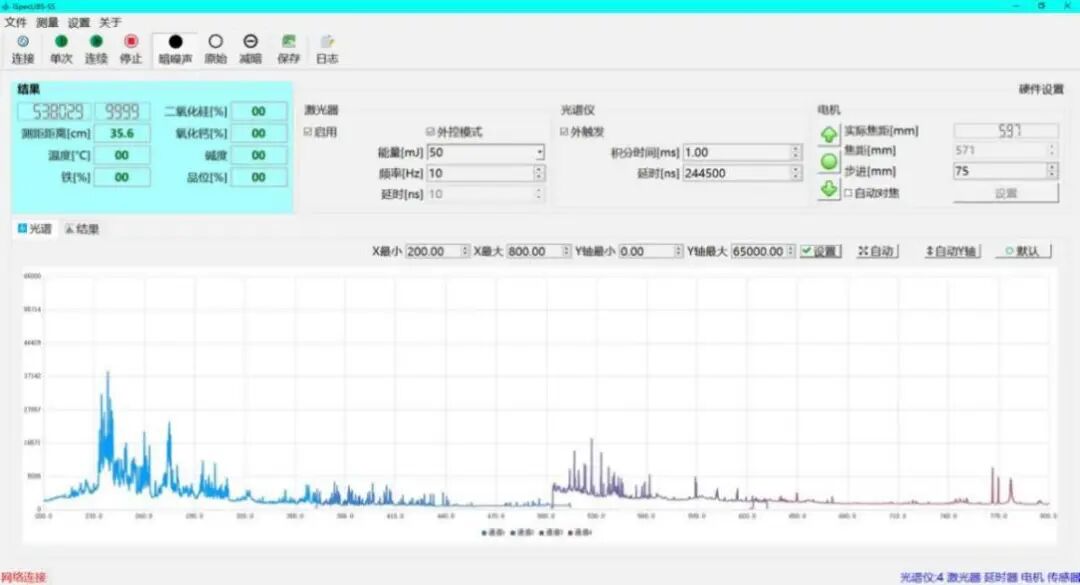Open the 能量[mJ] energy dropdown
The image size is (1080, 585).
(540, 153)
